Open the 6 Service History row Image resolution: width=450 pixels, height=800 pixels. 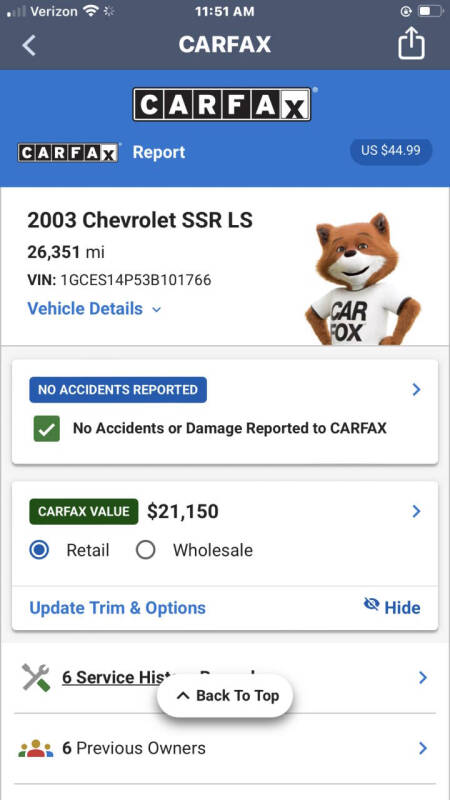[225, 678]
